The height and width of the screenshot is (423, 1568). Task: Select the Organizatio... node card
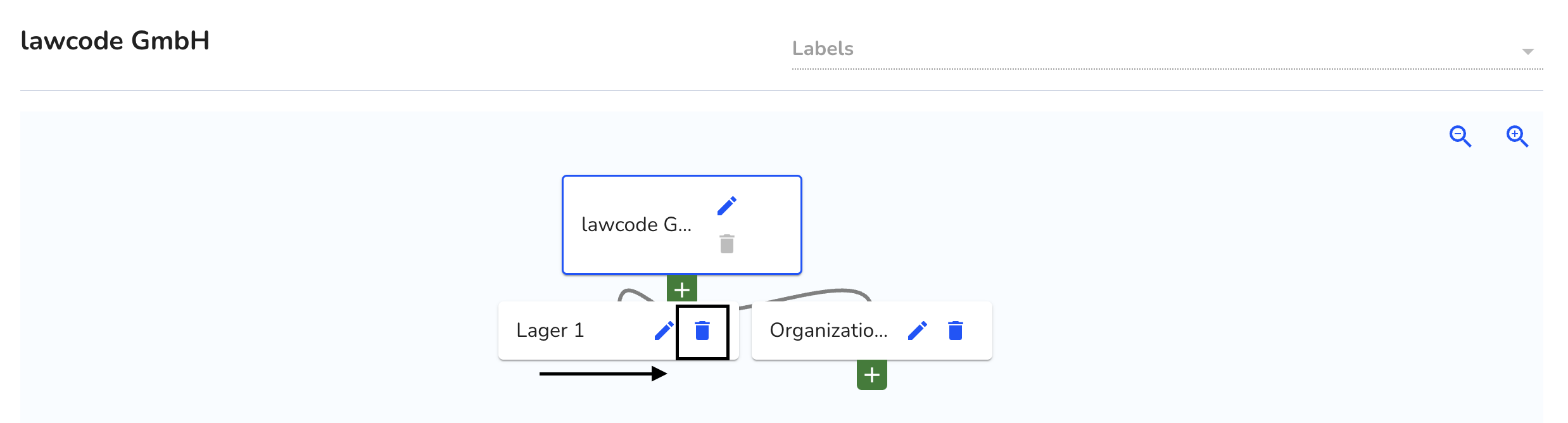(872, 331)
